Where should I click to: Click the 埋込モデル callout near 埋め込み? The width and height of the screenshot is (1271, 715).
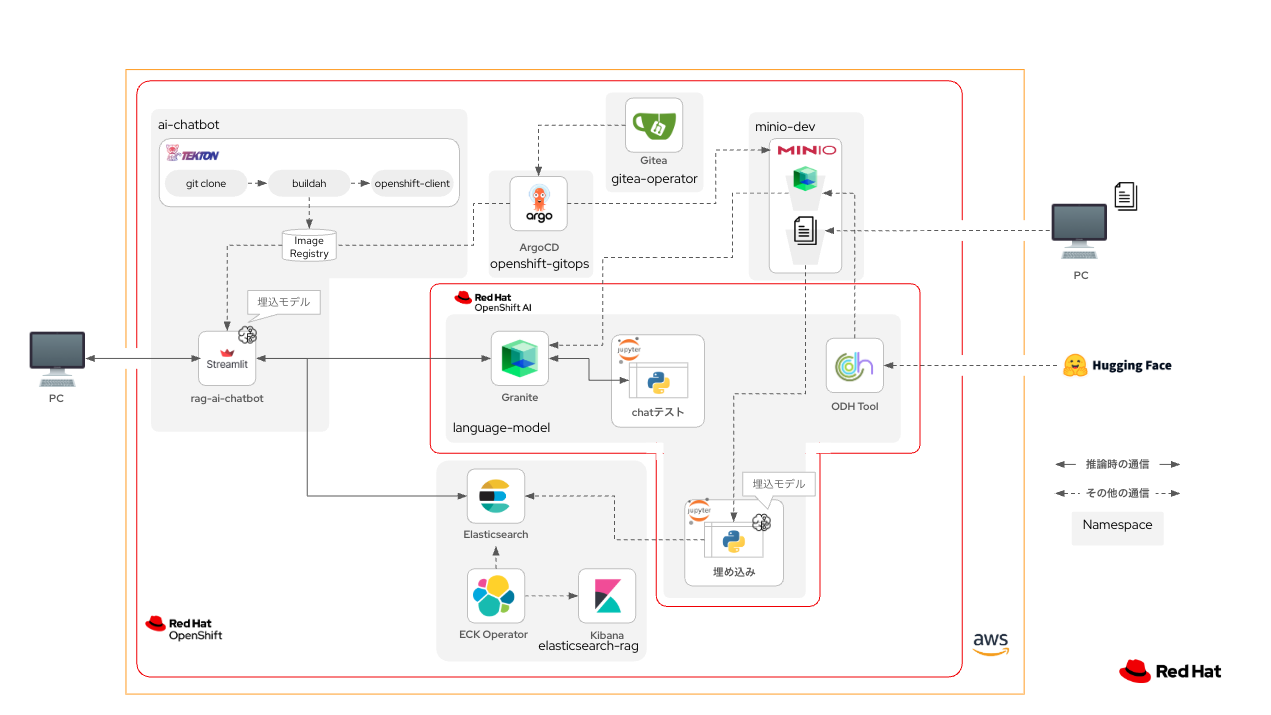pyautogui.click(x=779, y=484)
